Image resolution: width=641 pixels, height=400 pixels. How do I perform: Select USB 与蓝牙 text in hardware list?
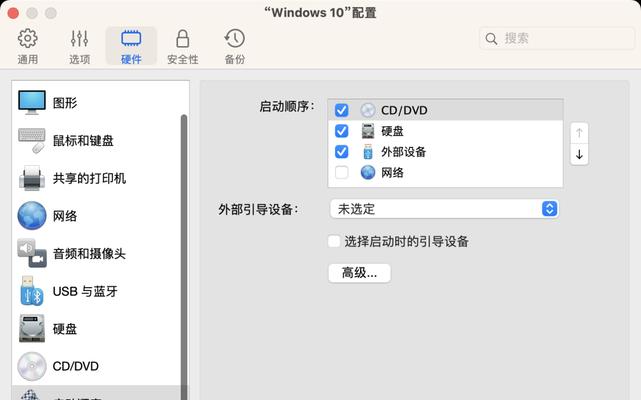coord(85,291)
